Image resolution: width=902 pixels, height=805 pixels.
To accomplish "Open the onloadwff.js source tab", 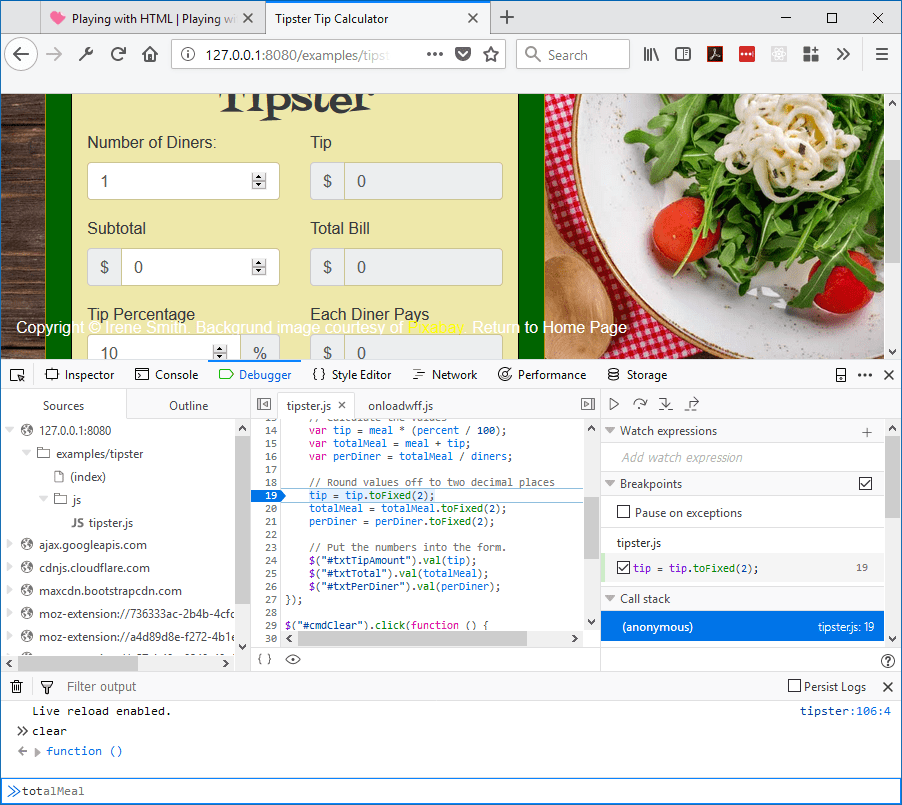I will point(400,406).
